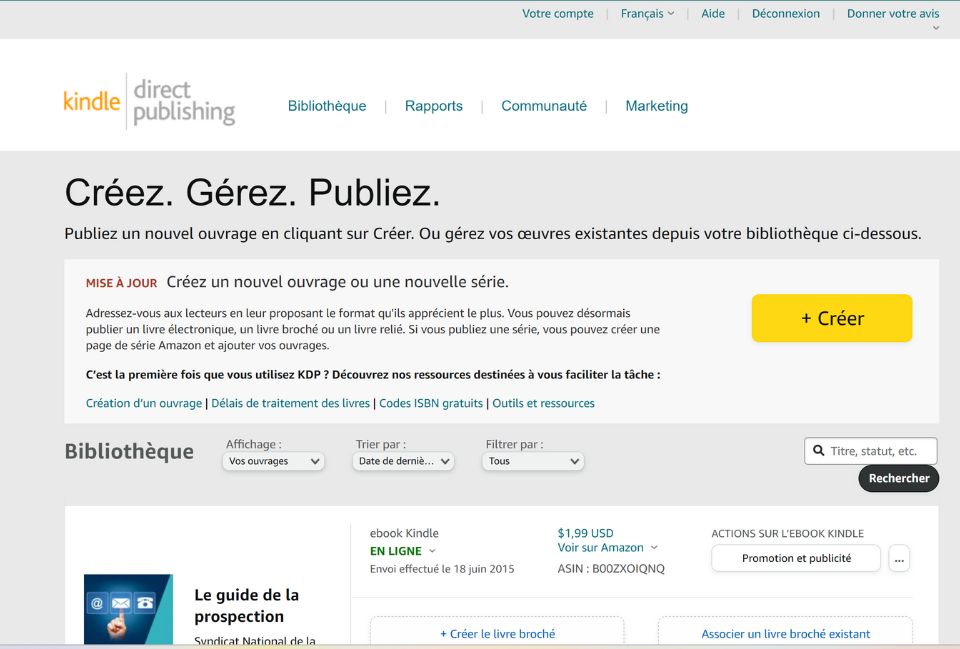Click the yellow + Créer button

pos(831,318)
